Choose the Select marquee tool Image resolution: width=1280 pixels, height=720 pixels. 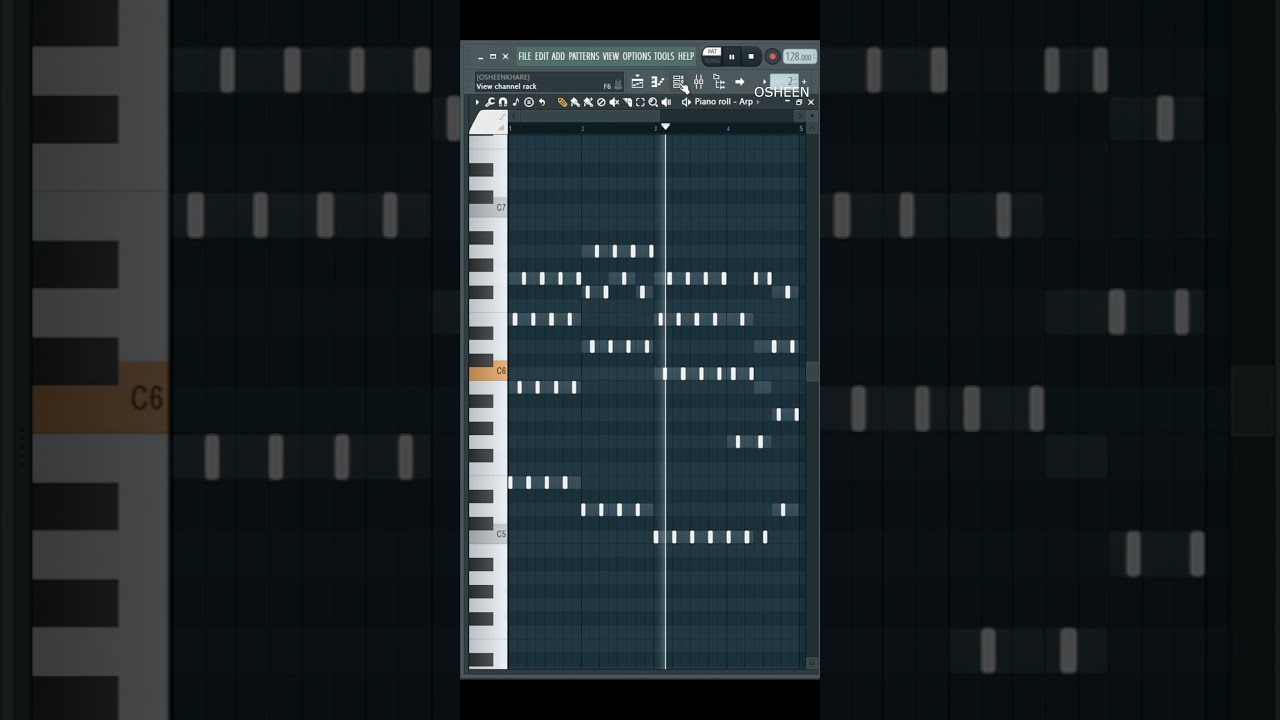[640, 102]
